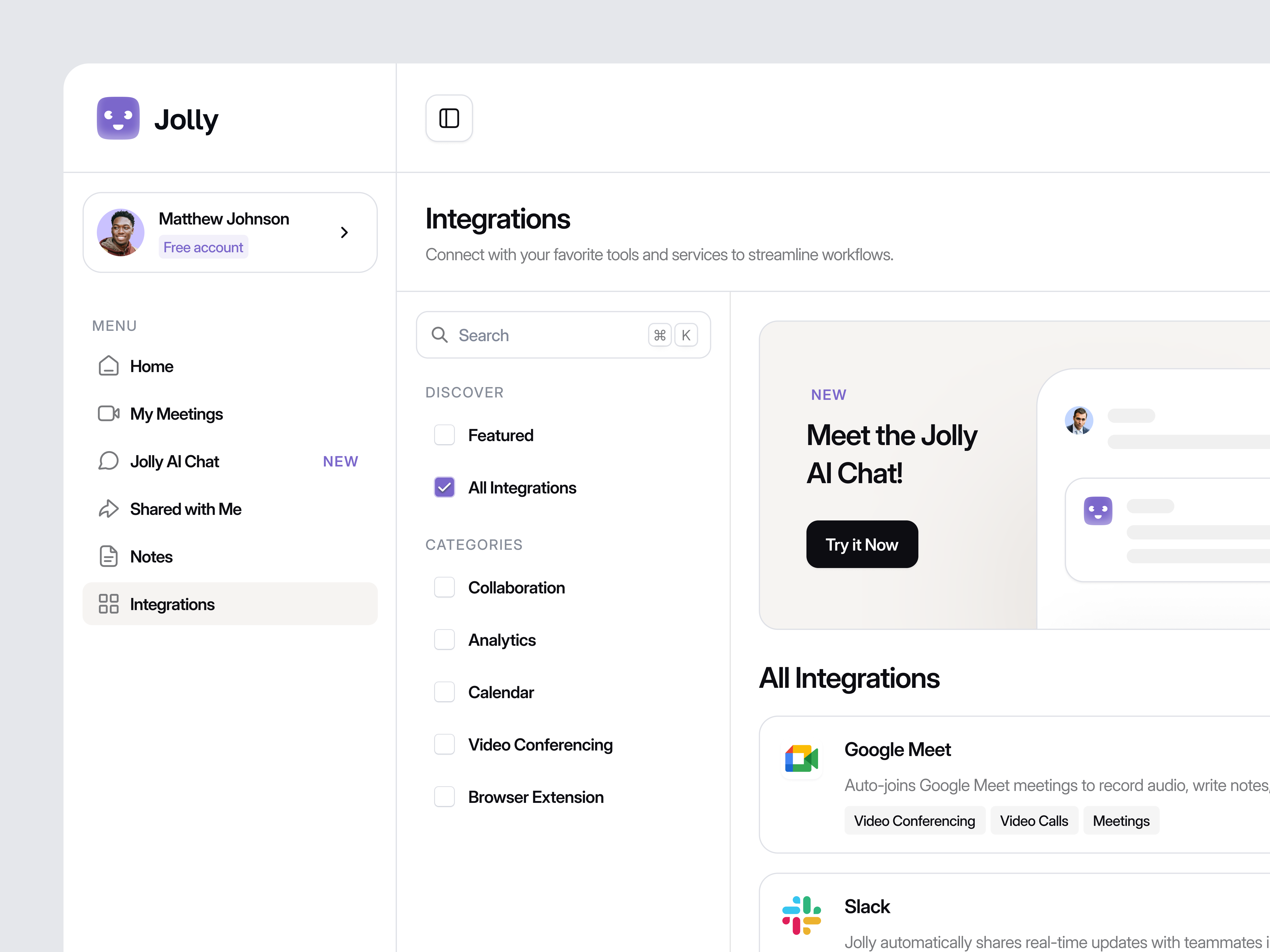The width and height of the screenshot is (1270, 952).
Task: Click the Slack logo icon
Action: 801,915
